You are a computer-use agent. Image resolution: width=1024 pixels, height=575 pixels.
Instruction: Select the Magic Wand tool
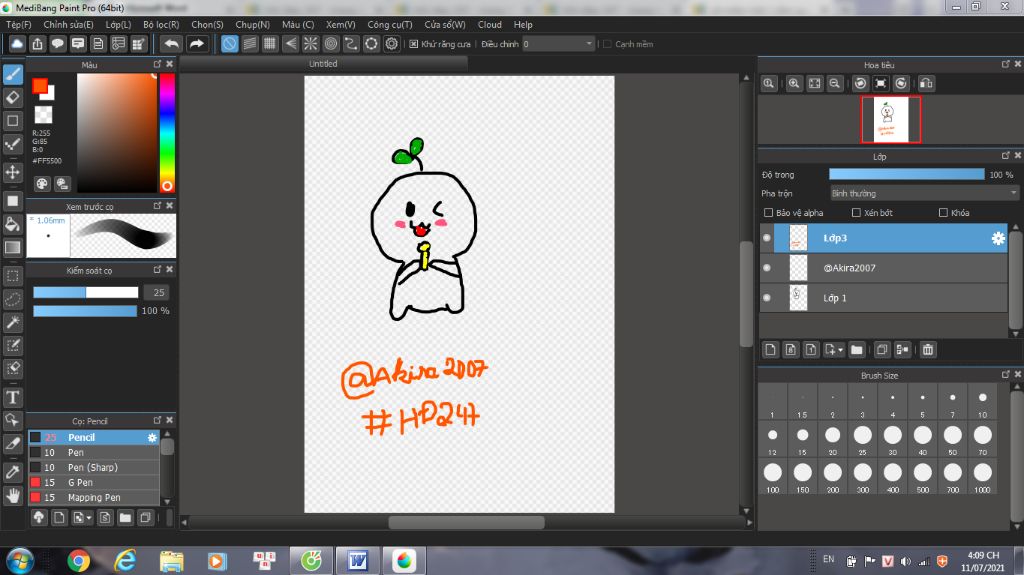click(12, 322)
